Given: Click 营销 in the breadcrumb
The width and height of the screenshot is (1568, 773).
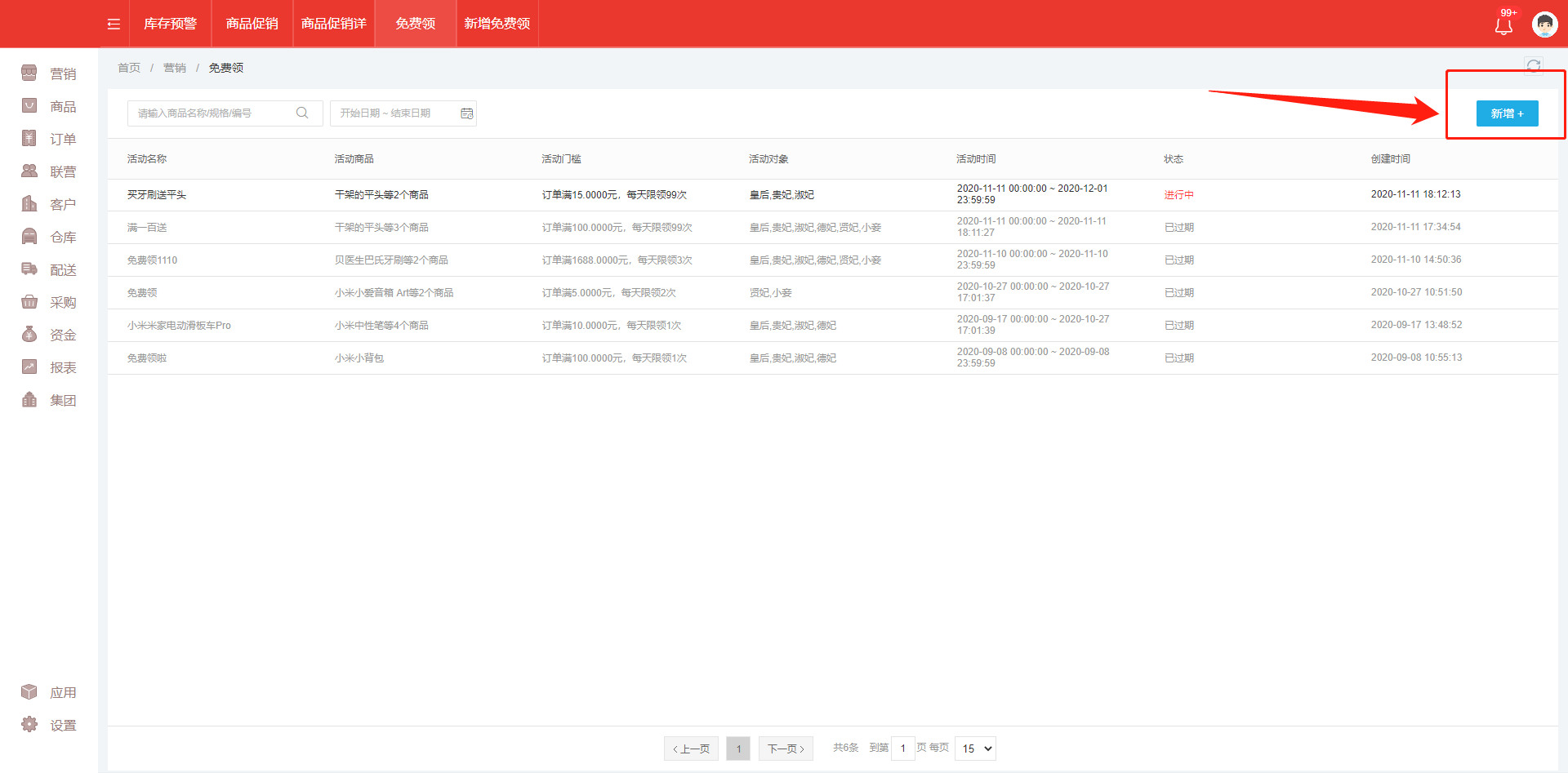Looking at the screenshot, I should coord(175,68).
